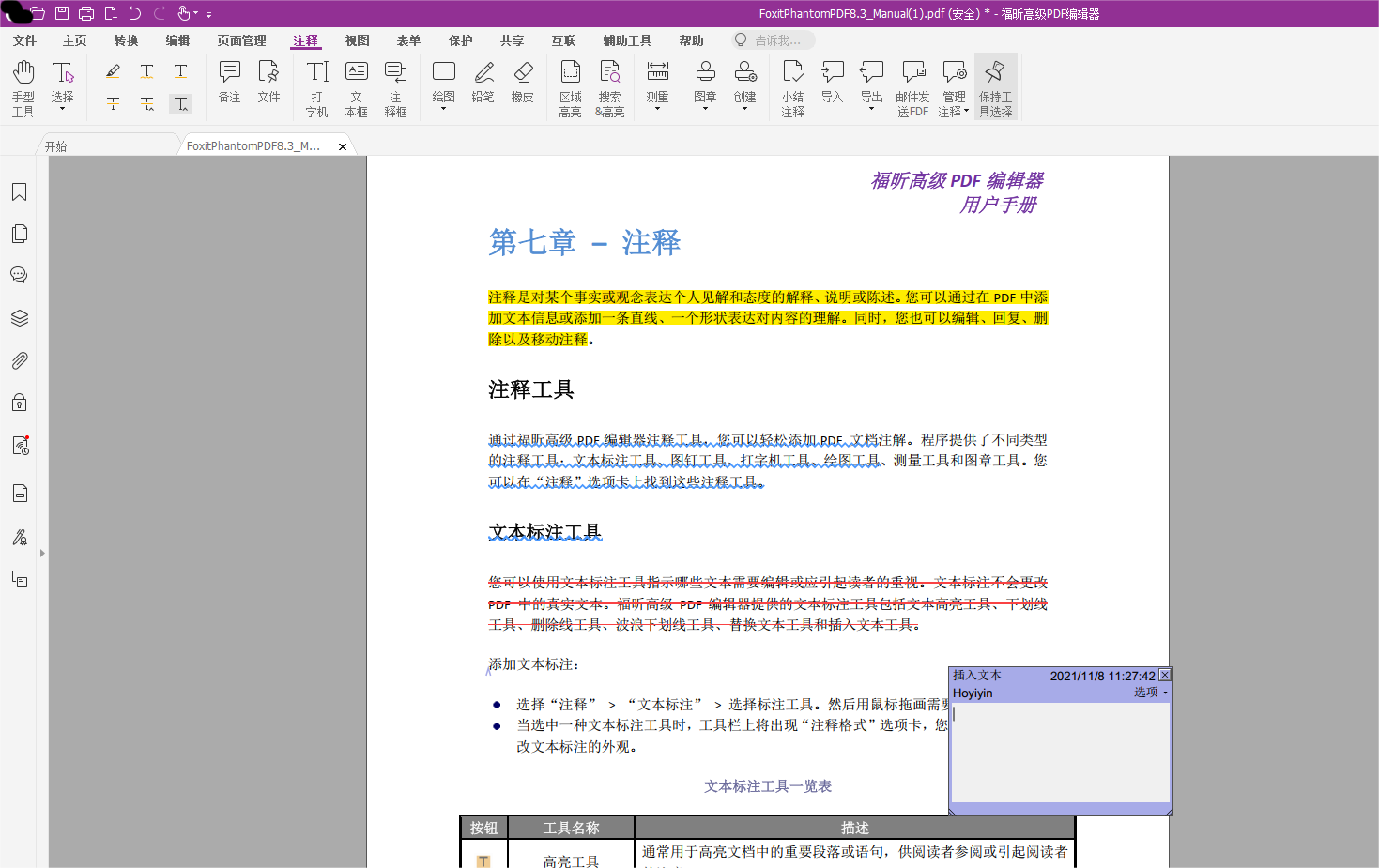The height and width of the screenshot is (868, 1379).
Task: Select the Typewriter tool (打字机)
Action: click(x=317, y=88)
